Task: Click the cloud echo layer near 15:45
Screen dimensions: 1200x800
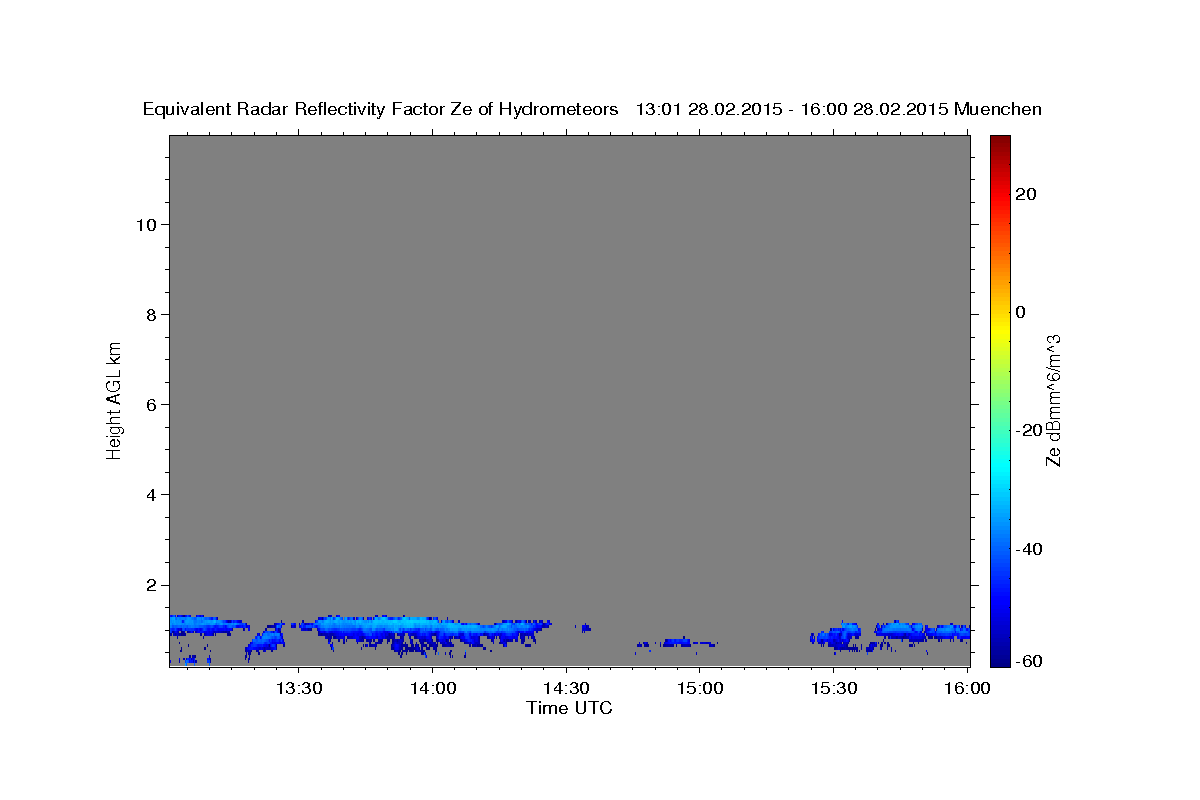Action: tap(900, 631)
